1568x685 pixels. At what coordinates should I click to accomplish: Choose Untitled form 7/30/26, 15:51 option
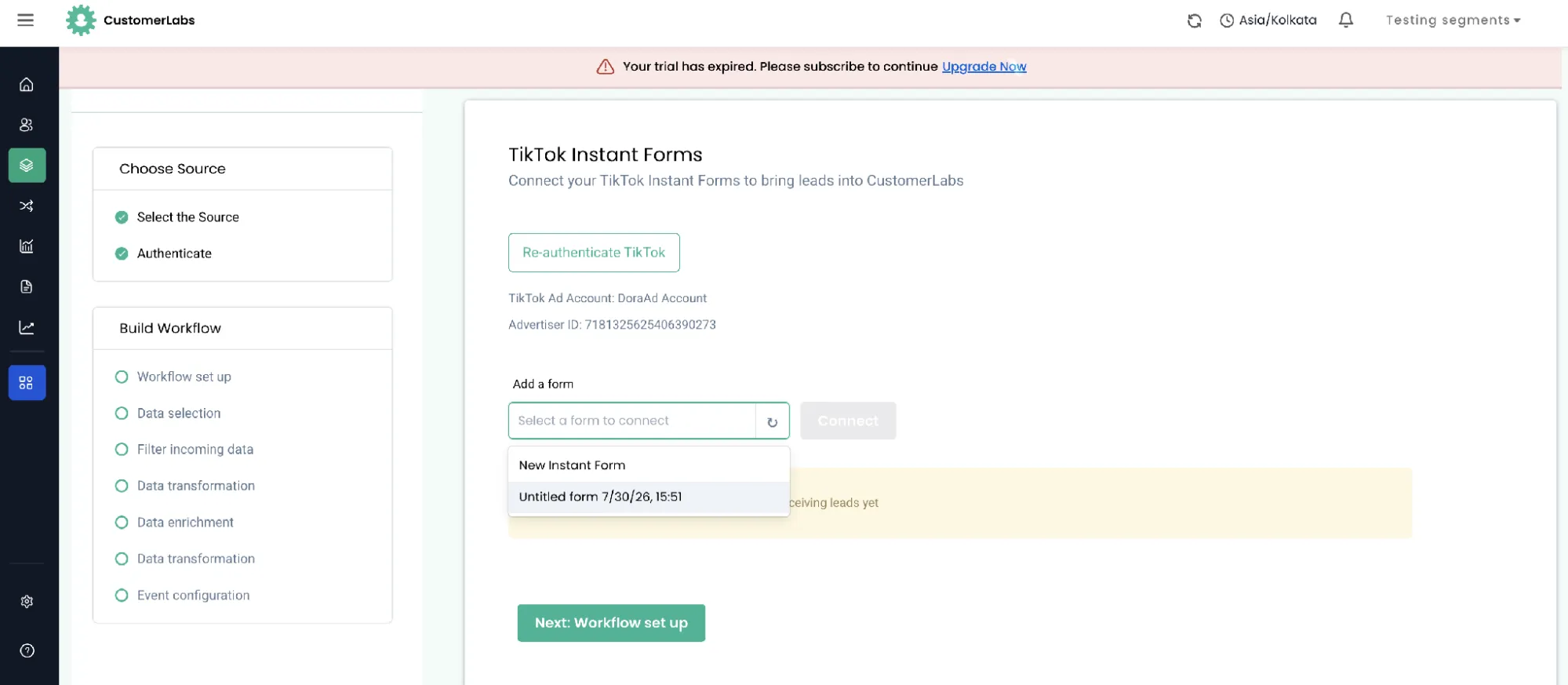coord(649,497)
